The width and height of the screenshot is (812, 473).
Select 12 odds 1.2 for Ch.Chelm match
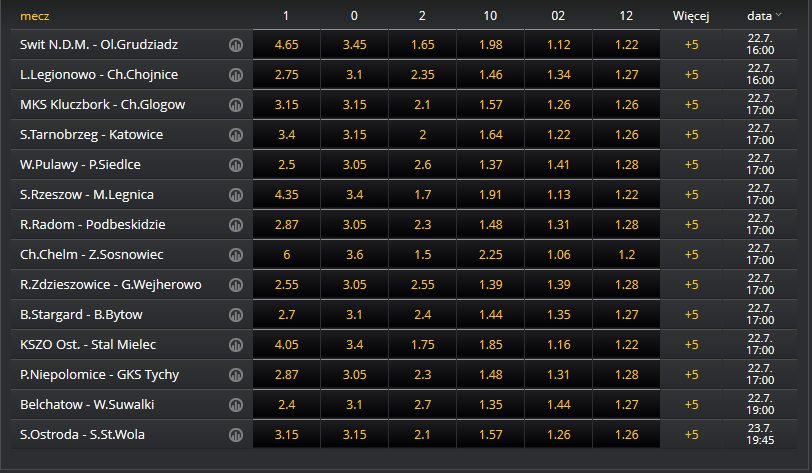coord(626,254)
